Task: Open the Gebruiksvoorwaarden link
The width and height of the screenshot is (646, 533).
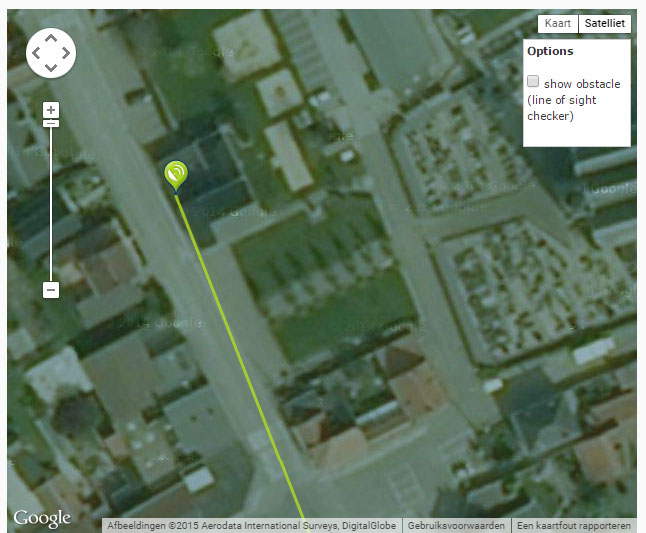Action: point(456,526)
